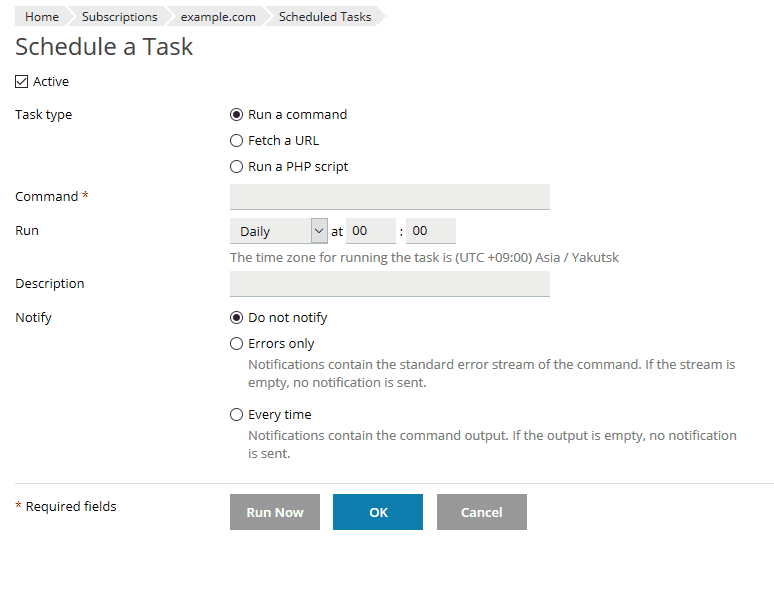This screenshot has width=774, height=590.
Task: Click the OK button
Action: coord(378,512)
